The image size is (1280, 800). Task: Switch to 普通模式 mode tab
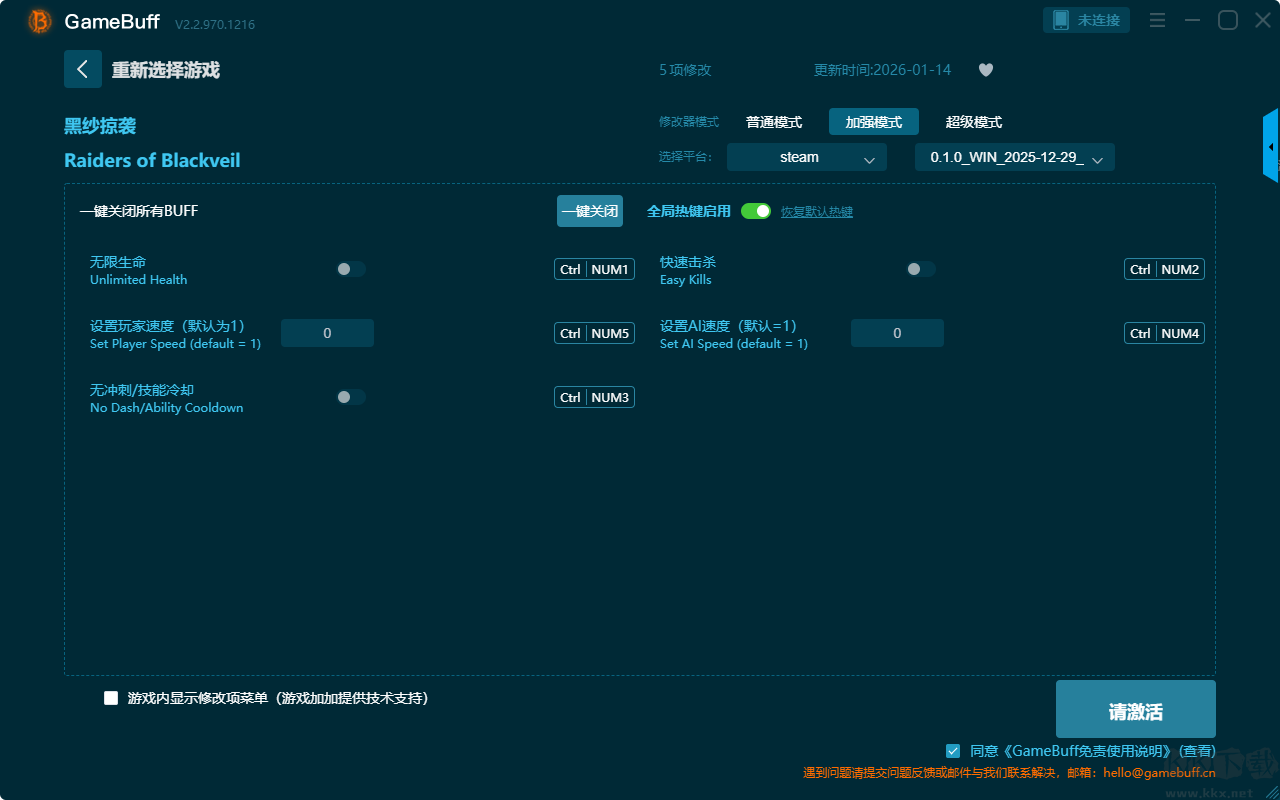[x=774, y=122]
